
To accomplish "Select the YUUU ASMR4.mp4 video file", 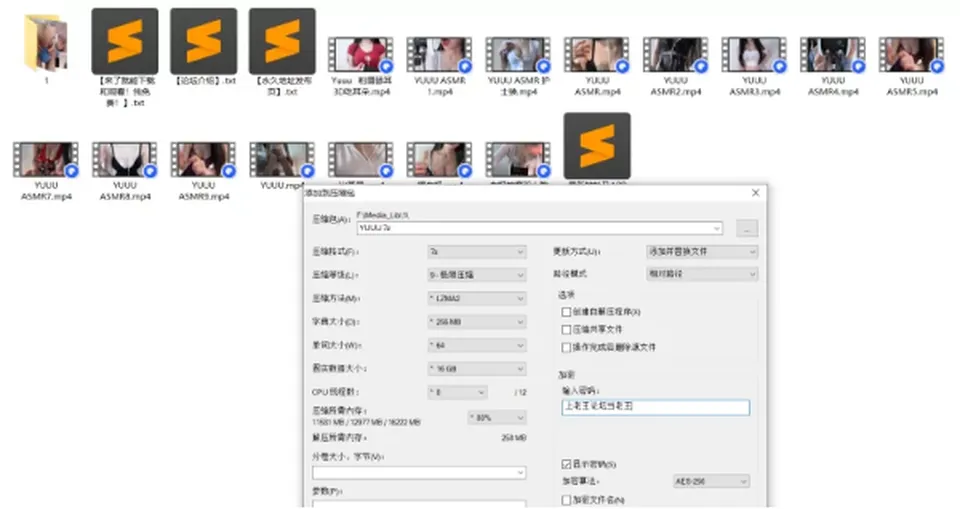I will [833, 55].
